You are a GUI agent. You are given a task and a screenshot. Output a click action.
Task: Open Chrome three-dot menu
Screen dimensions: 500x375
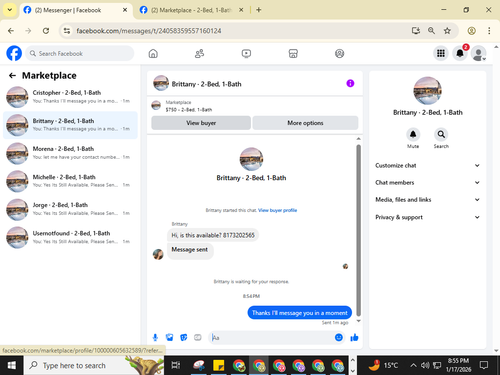(x=489, y=31)
